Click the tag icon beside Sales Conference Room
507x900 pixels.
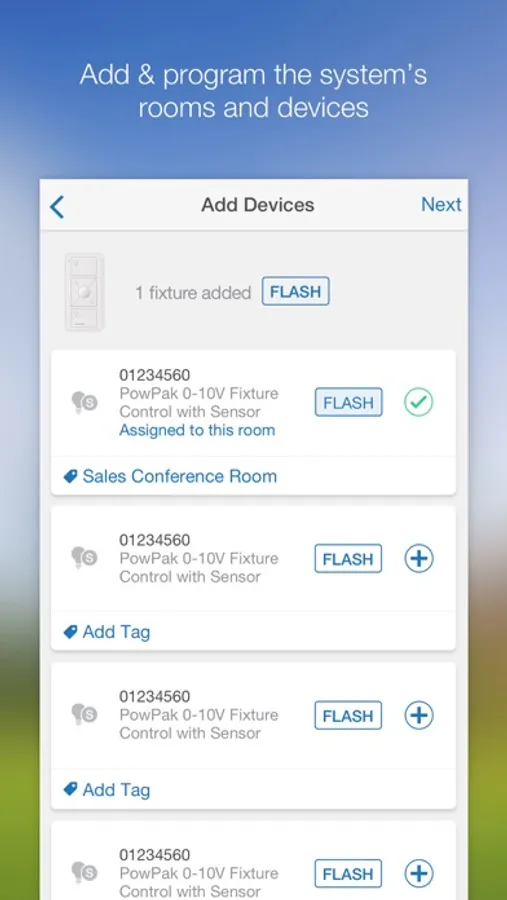pyautogui.click(x=70, y=476)
